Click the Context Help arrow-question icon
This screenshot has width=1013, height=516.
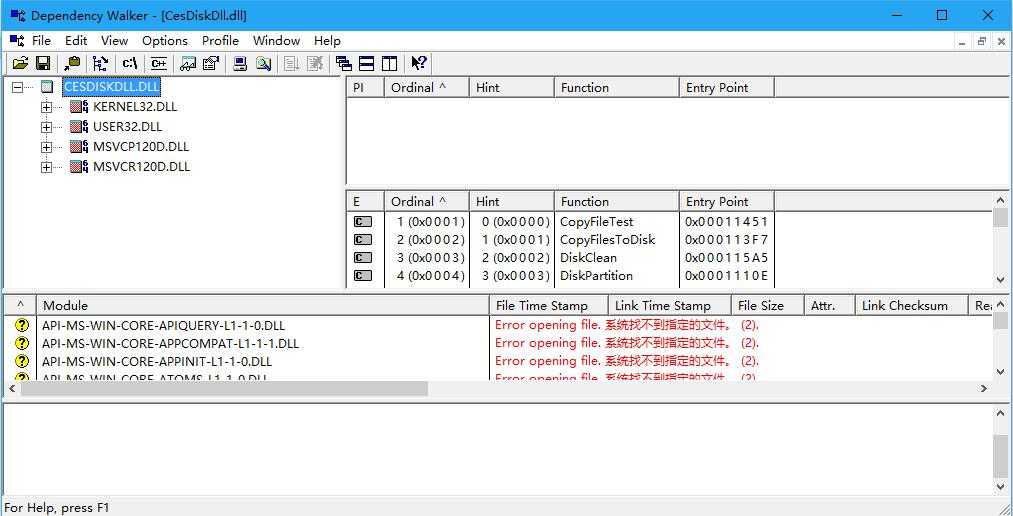pos(419,63)
